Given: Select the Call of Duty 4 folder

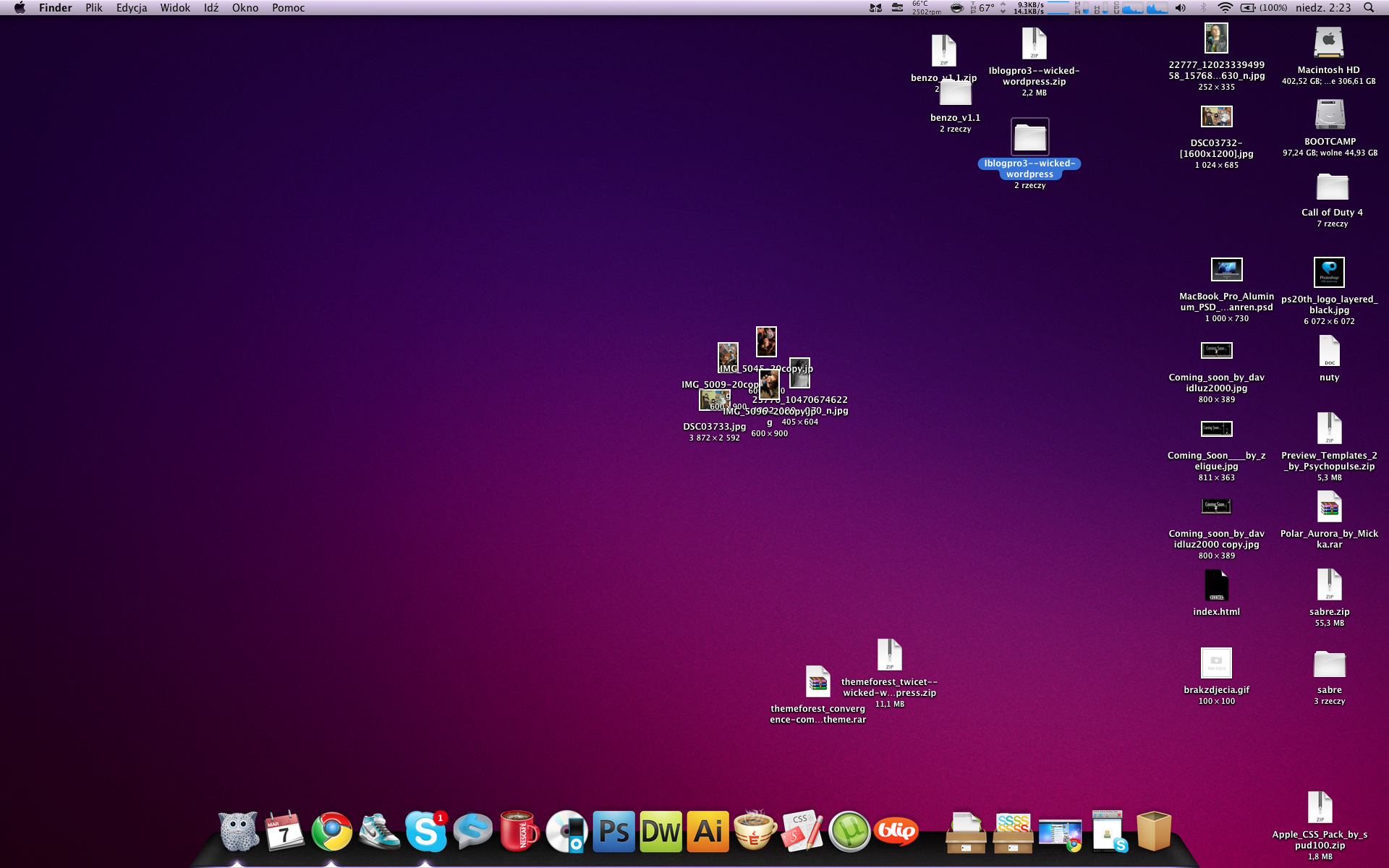Looking at the screenshot, I should [1332, 187].
